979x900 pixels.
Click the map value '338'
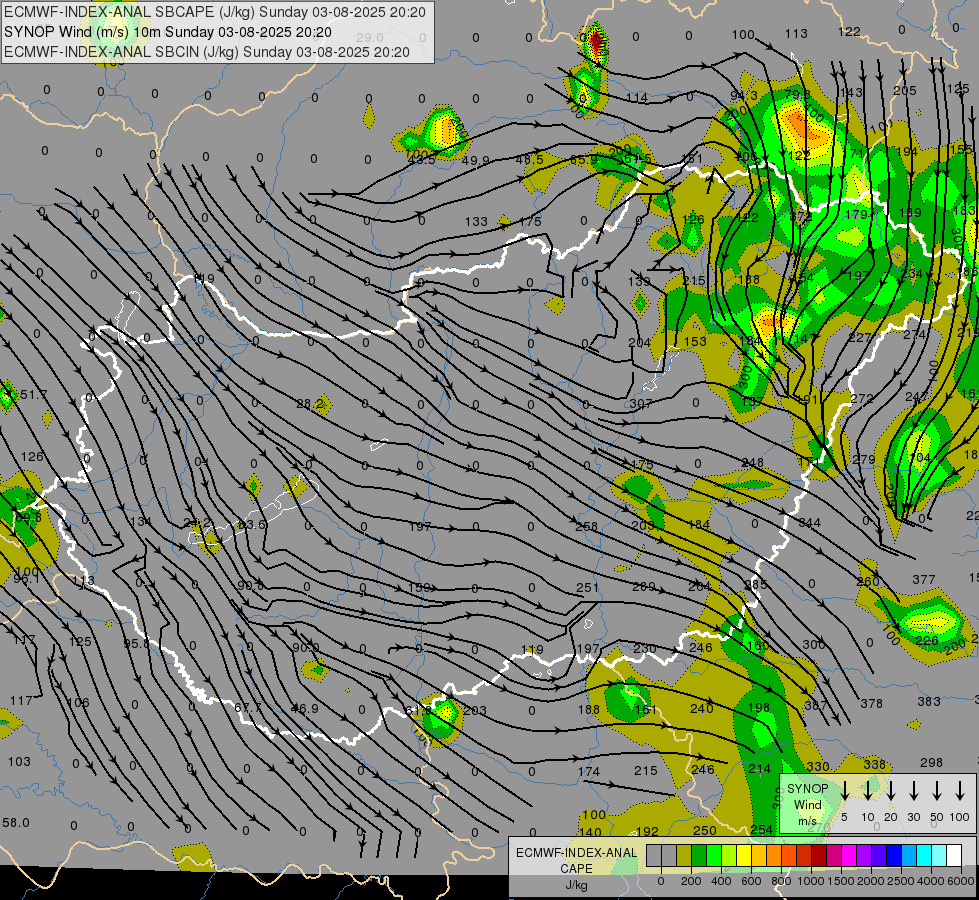pyautogui.click(x=875, y=764)
